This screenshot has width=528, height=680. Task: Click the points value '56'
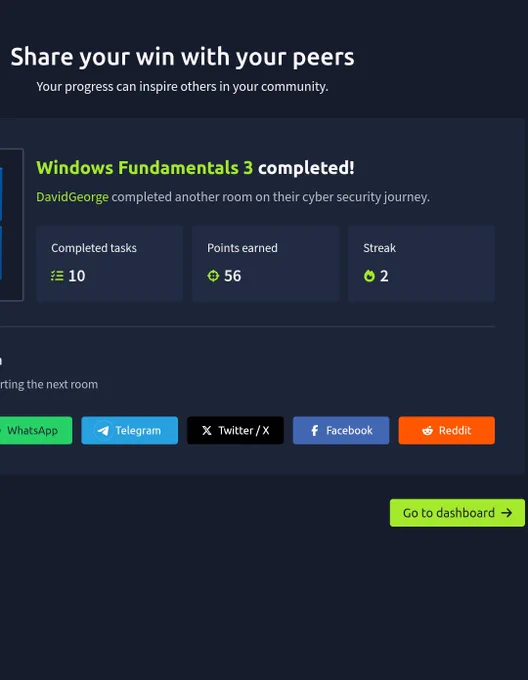[x=232, y=276]
